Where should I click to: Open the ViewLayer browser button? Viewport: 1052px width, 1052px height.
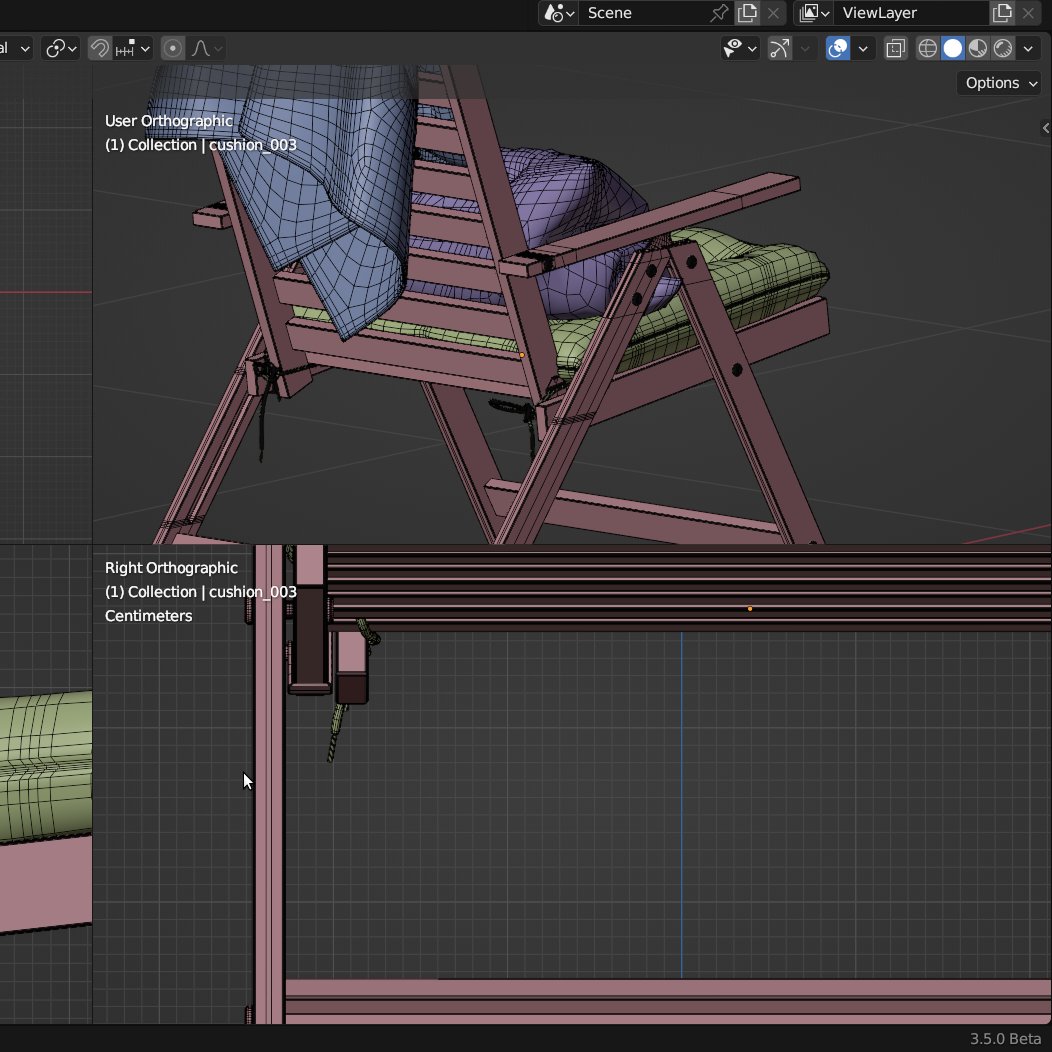[x=813, y=13]
